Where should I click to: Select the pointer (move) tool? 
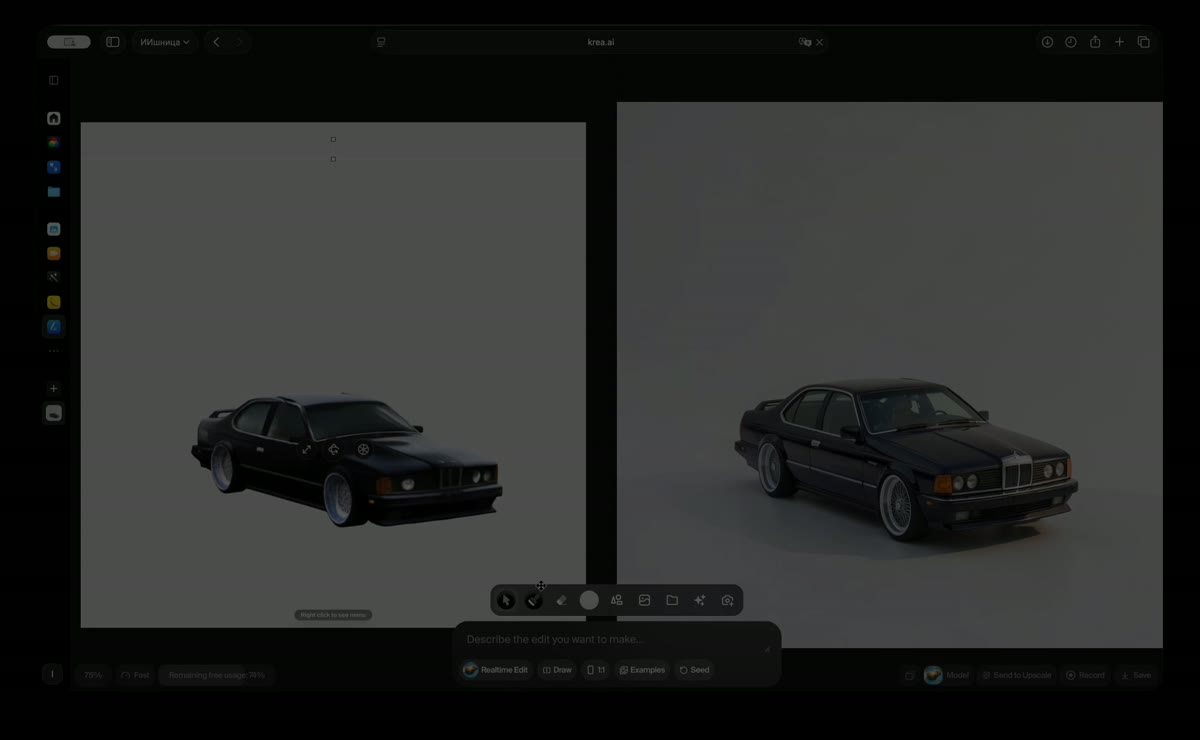pos(506,600)
